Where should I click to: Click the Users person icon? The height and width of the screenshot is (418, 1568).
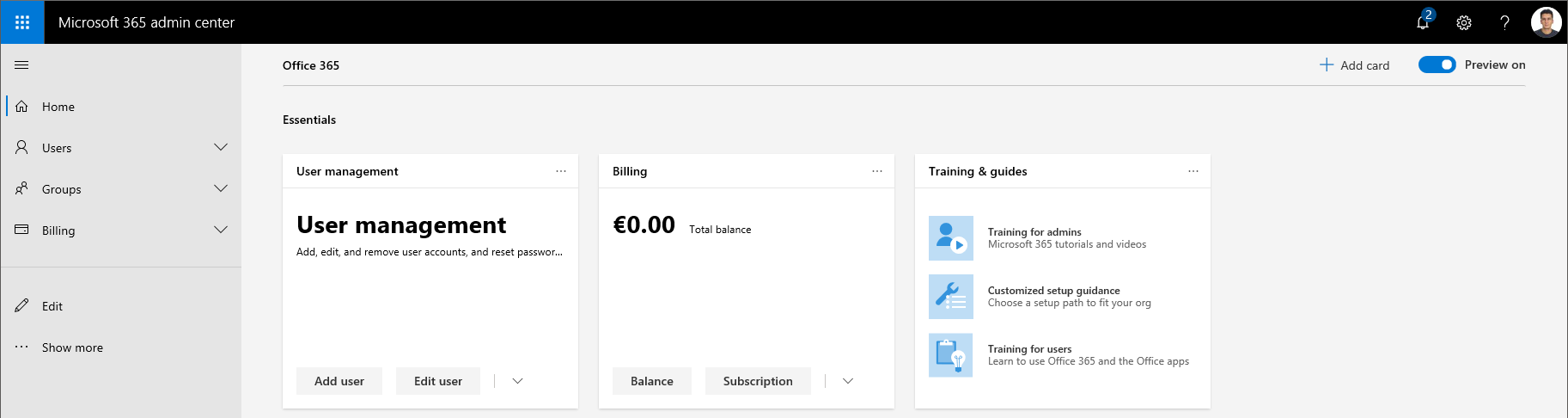22,147
